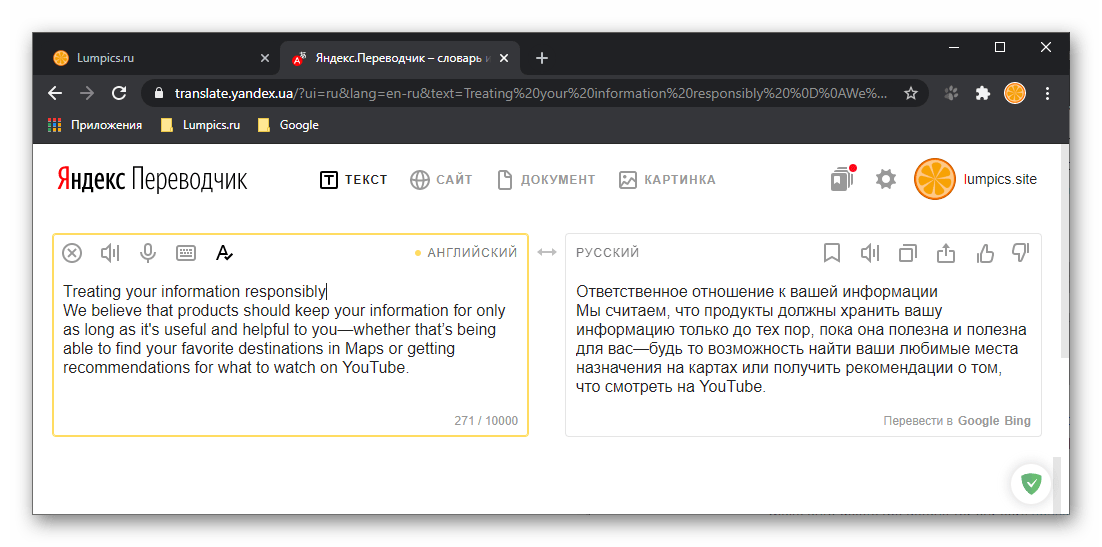
Task: Reload the current page
Action: pyautogui.click(x=119, y=93)
